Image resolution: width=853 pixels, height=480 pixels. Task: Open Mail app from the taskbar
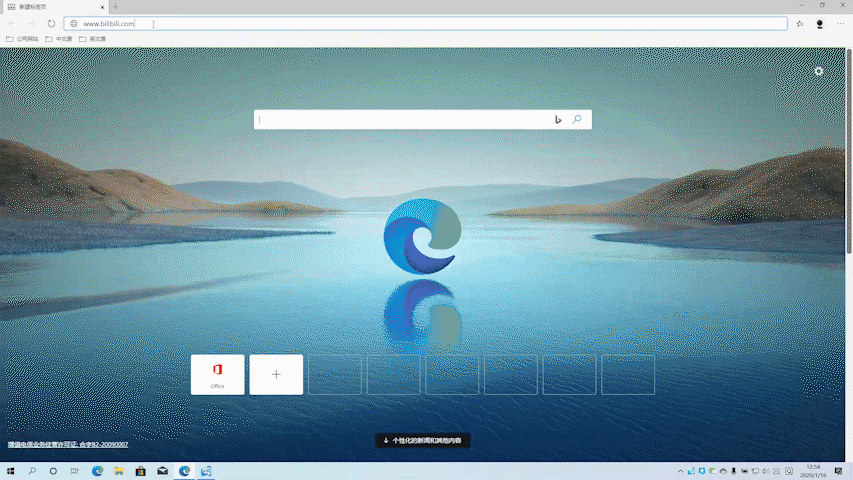(x=163, y=471)
